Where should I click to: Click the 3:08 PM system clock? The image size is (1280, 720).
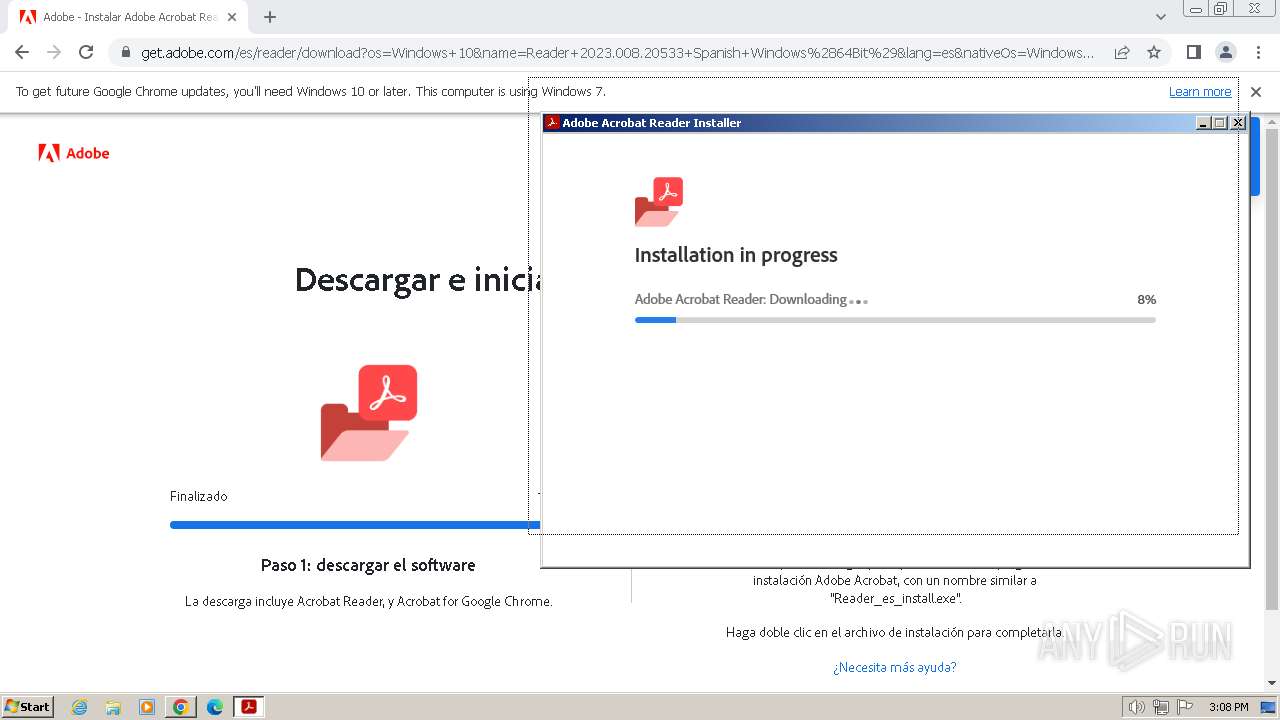pyautogui.click(x=1228, y=707)
